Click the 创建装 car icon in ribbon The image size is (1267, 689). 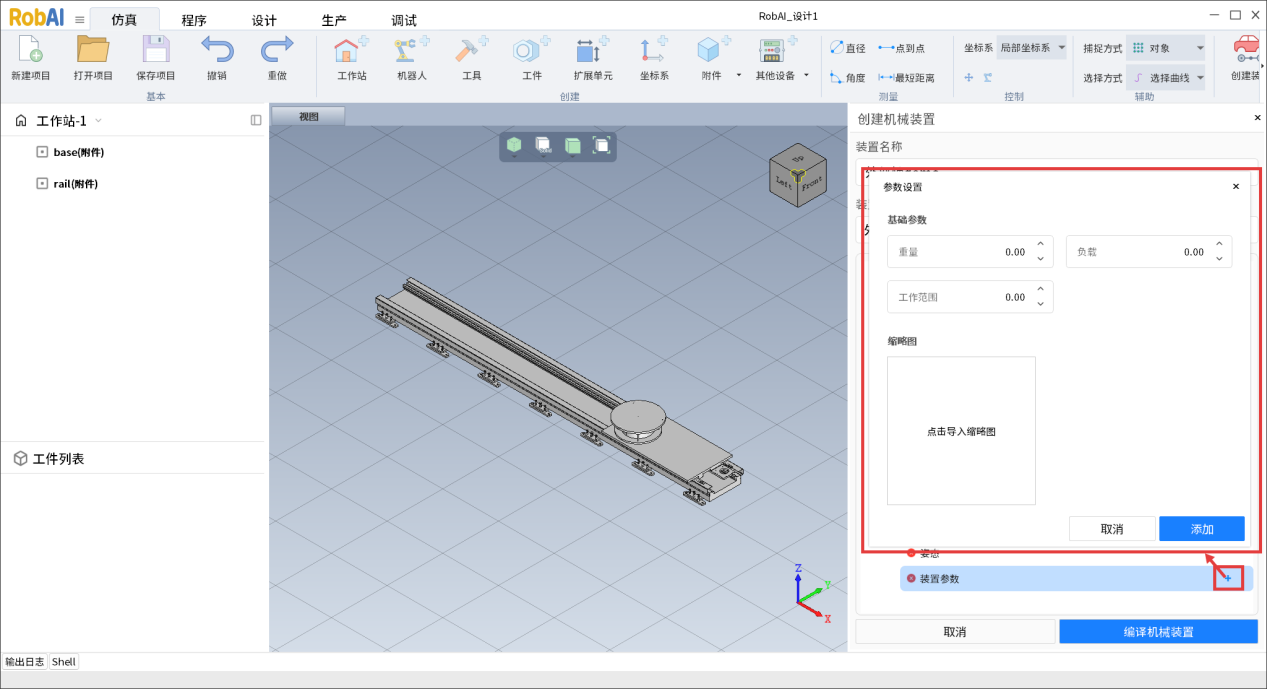[1246, 50]
